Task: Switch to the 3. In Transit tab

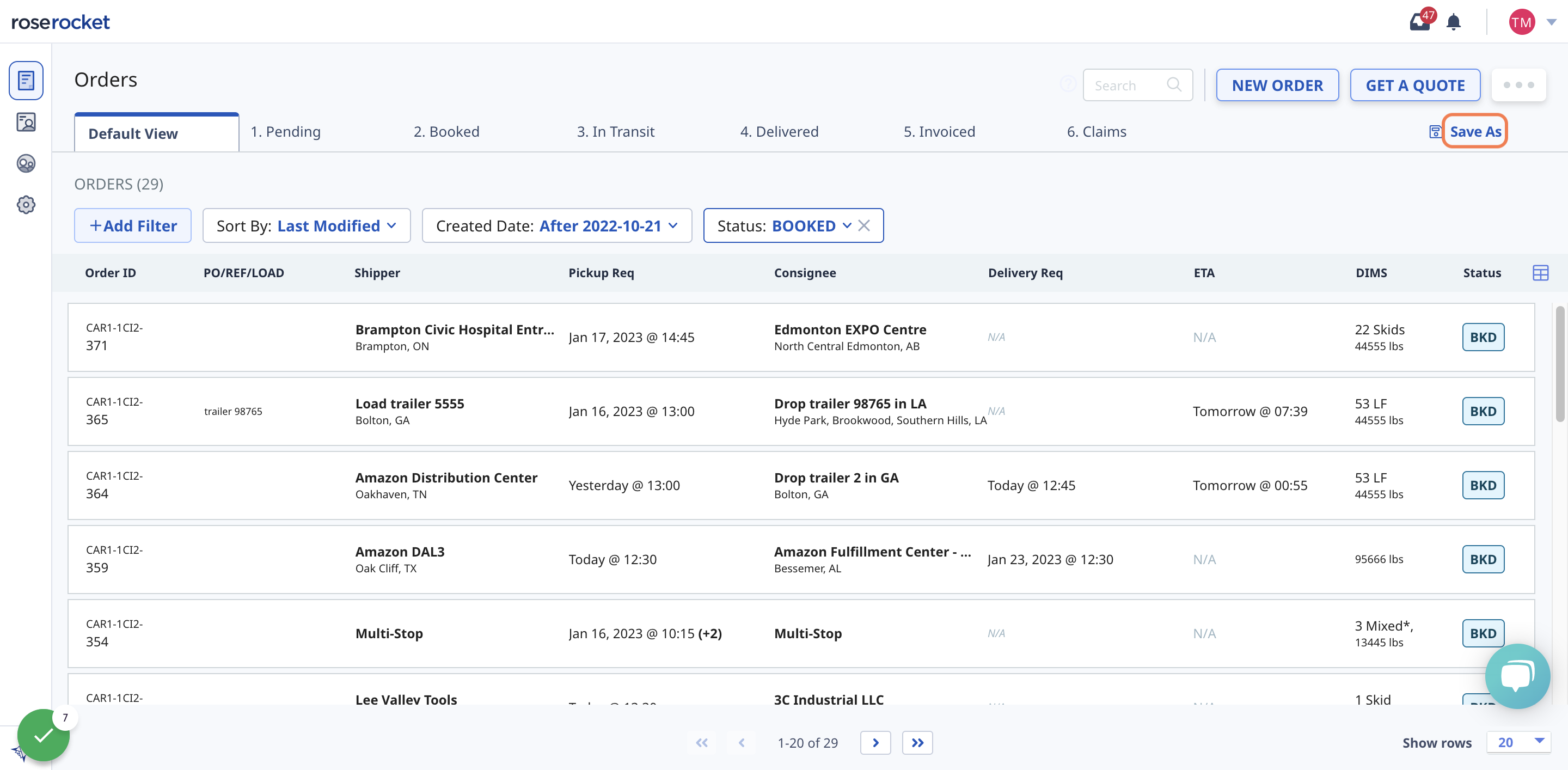Action: coord(615,131)
